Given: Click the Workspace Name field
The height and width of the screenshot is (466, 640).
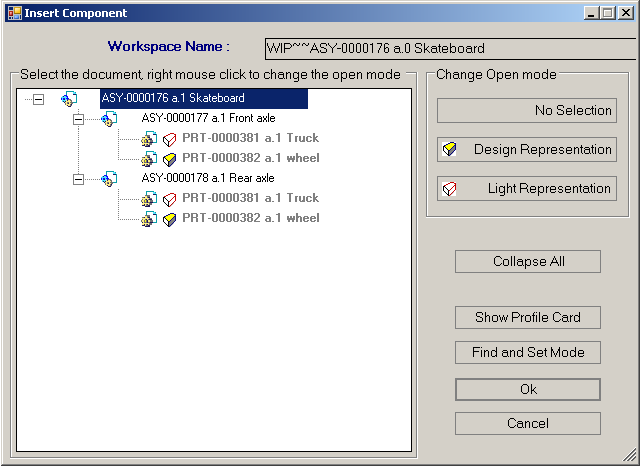Looking at the screenshot, I should 450,48.
